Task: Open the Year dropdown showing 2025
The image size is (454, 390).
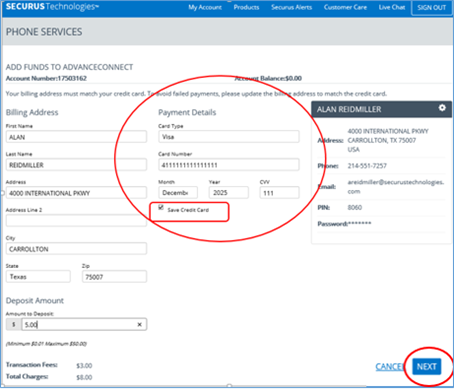Action: point(229,193)
